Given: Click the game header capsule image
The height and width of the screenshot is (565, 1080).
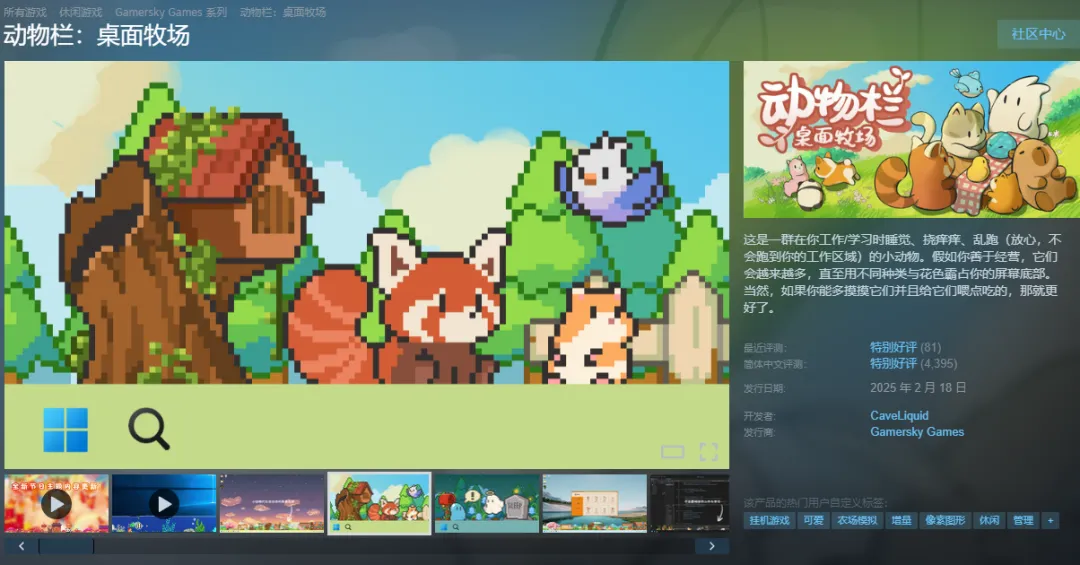Looking at the screenshot, I should (x=911, y=140).
